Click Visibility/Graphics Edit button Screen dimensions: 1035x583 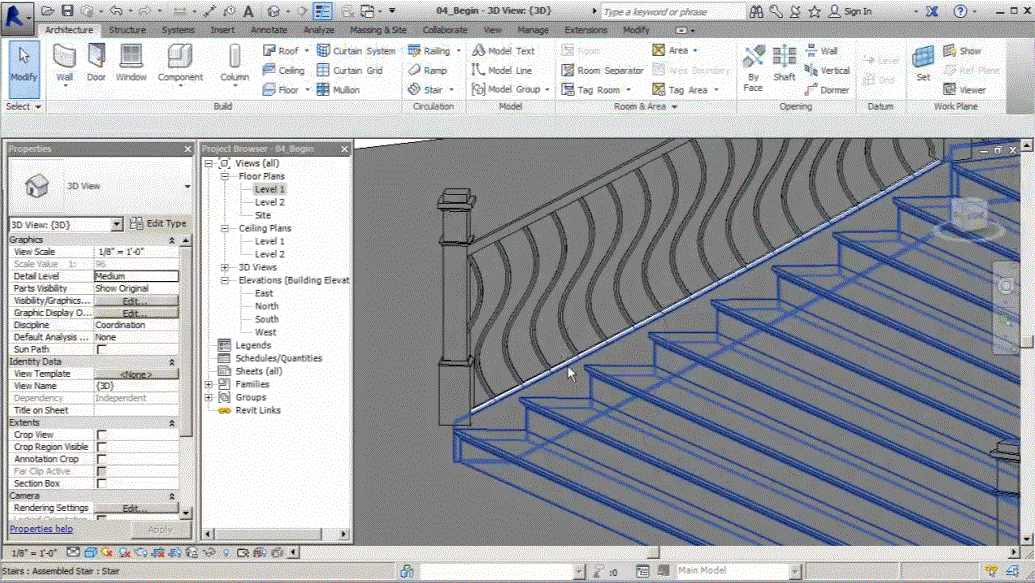tap(135, 301)
